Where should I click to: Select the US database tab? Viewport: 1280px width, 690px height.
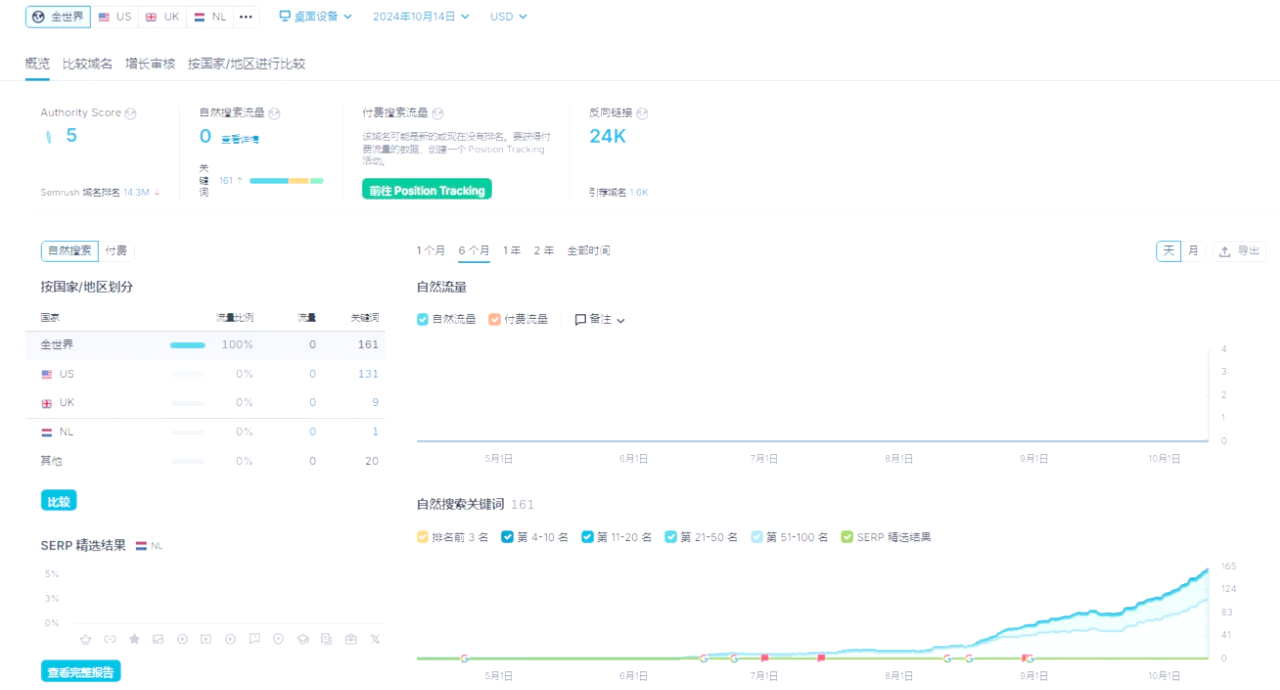point(115,17)
